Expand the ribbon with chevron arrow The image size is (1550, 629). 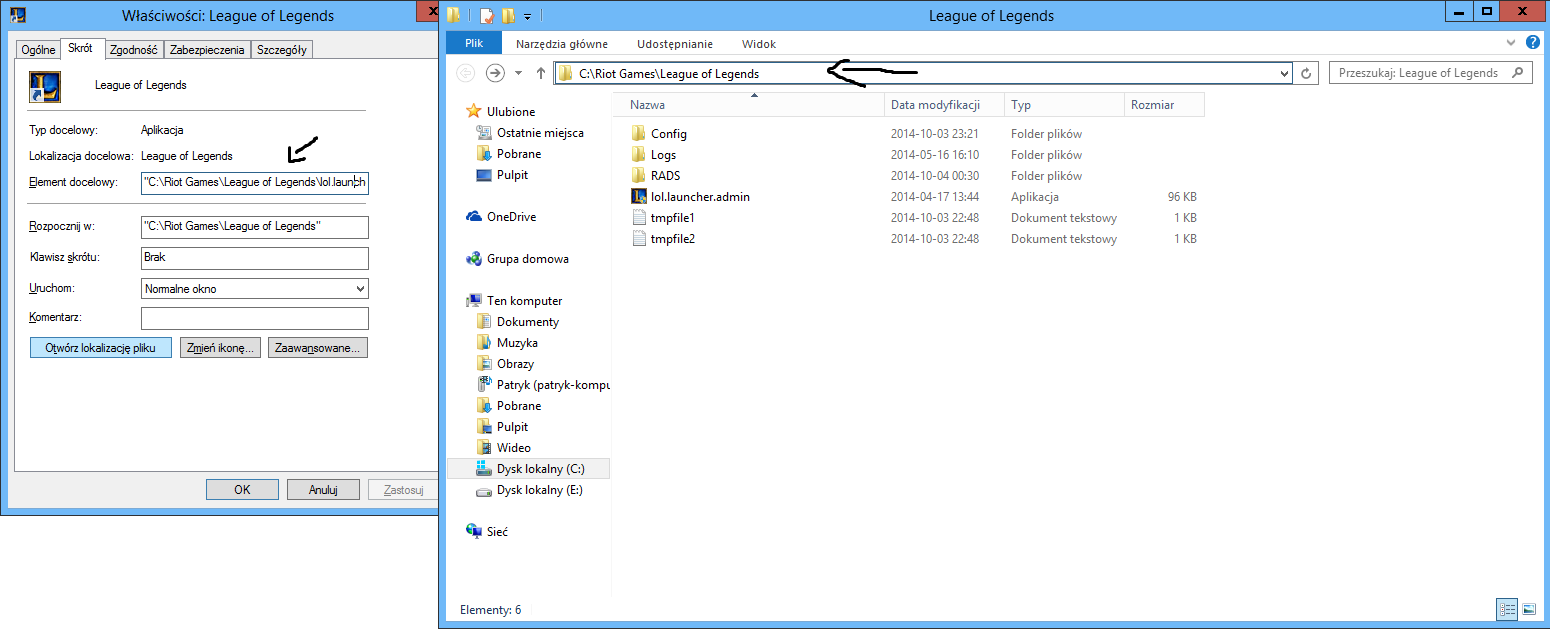[x=1511, y=44]
